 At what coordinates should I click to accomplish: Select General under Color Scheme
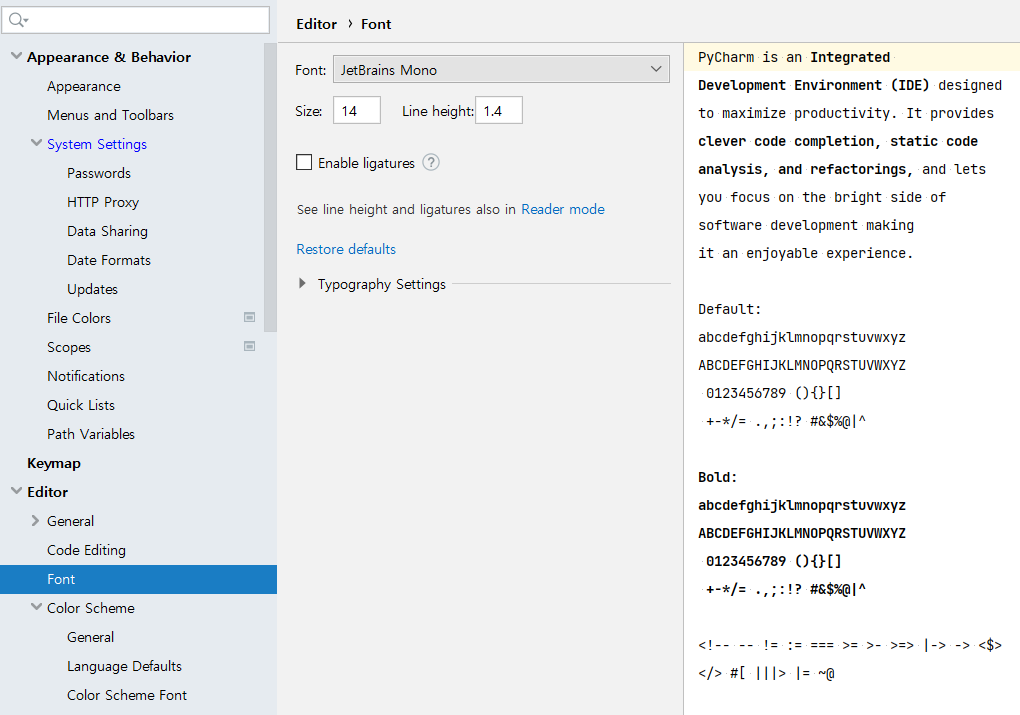(x=90, y=637)
